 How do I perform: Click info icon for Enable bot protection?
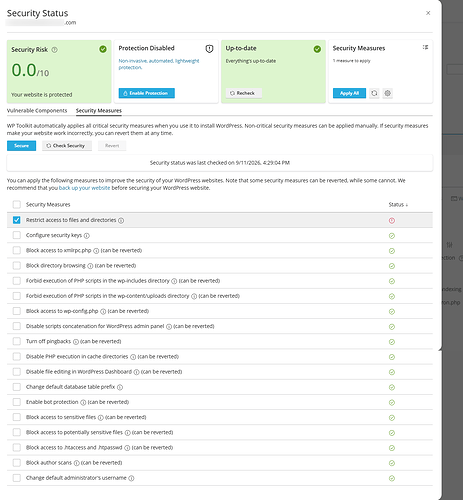pyautogui.click(x=83, y=402)
